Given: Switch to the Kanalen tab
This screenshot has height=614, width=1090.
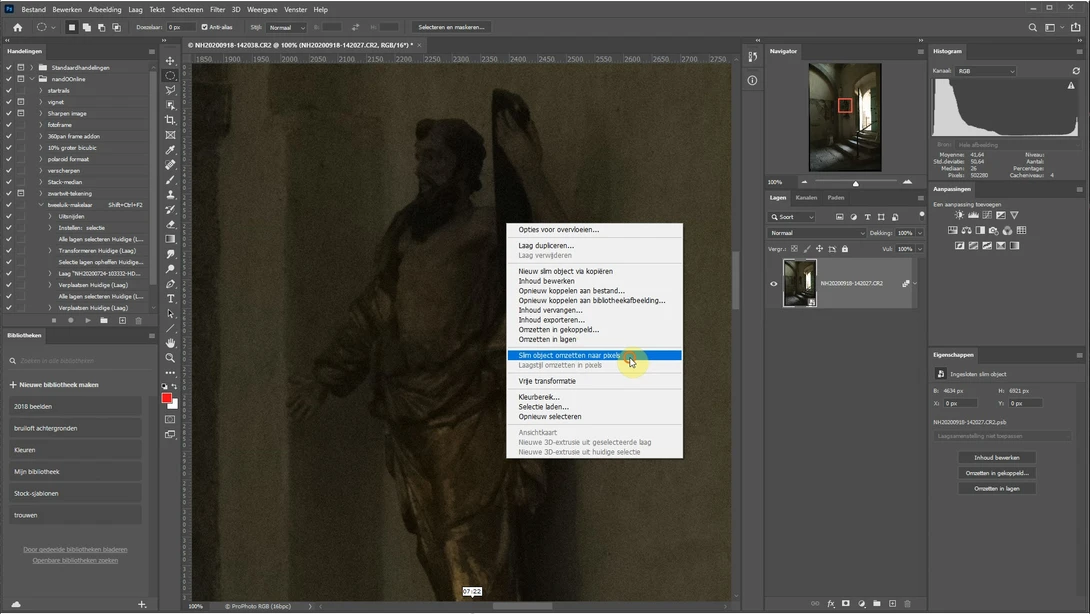Looking at the screenshot, I should point(806,197).
